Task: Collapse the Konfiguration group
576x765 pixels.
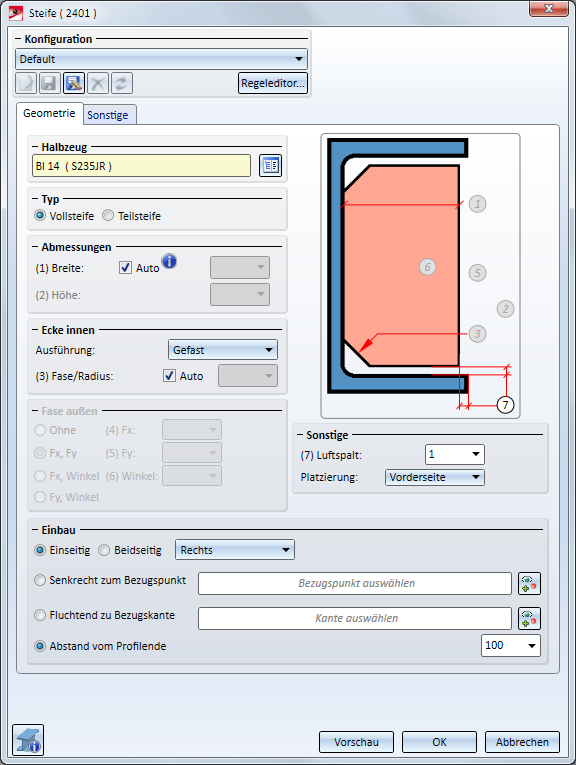Action: (19, 39)
